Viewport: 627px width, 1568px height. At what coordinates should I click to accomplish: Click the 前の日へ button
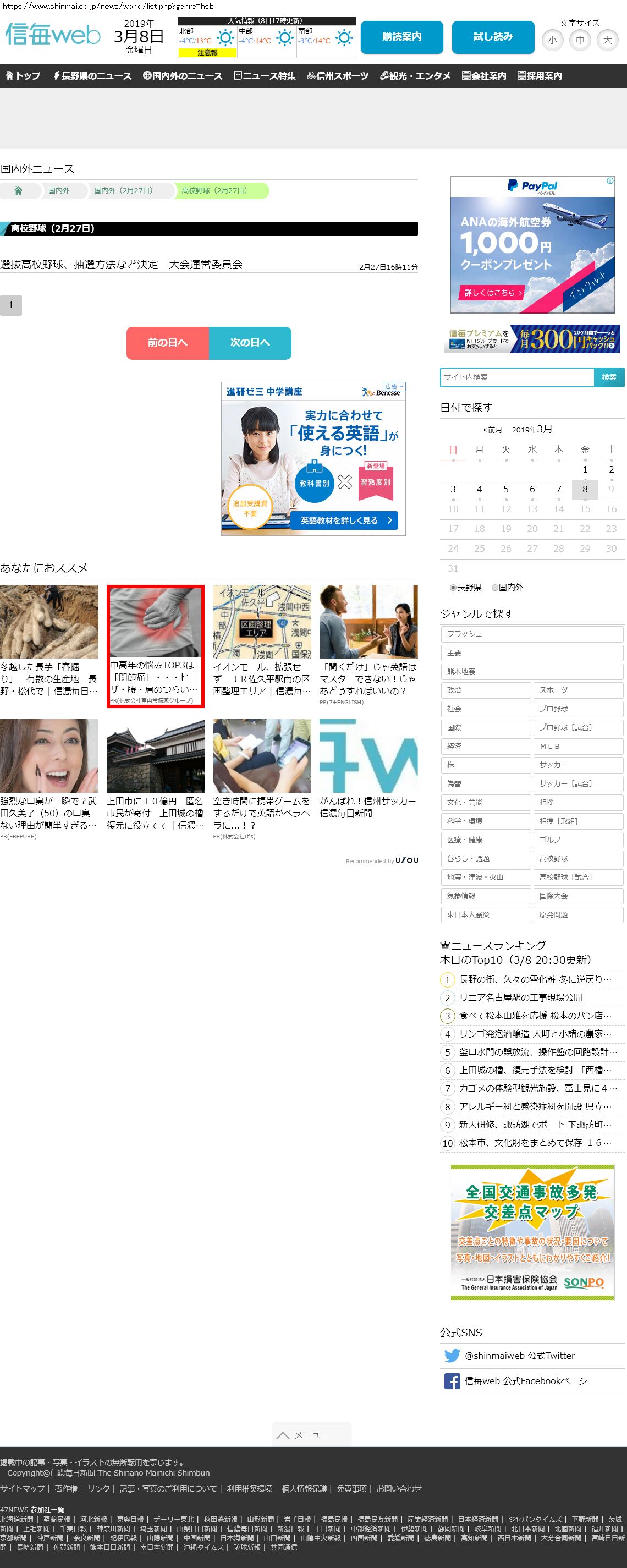coord(167,343)
